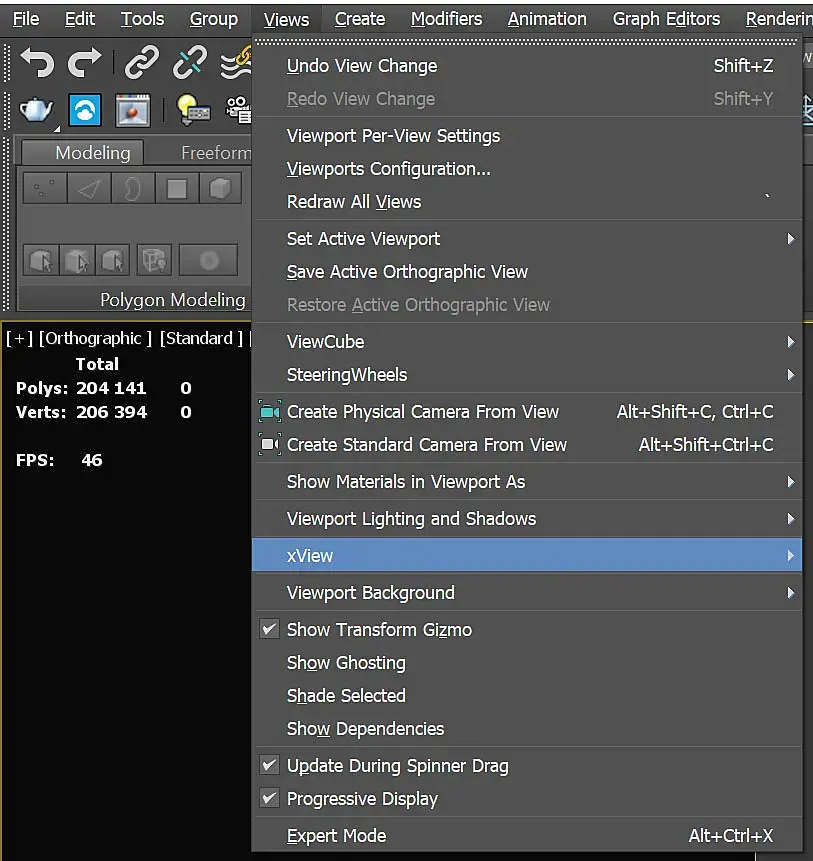Open the Edit menu
This screenshot has width=813, height=861.
click(80, 19)
